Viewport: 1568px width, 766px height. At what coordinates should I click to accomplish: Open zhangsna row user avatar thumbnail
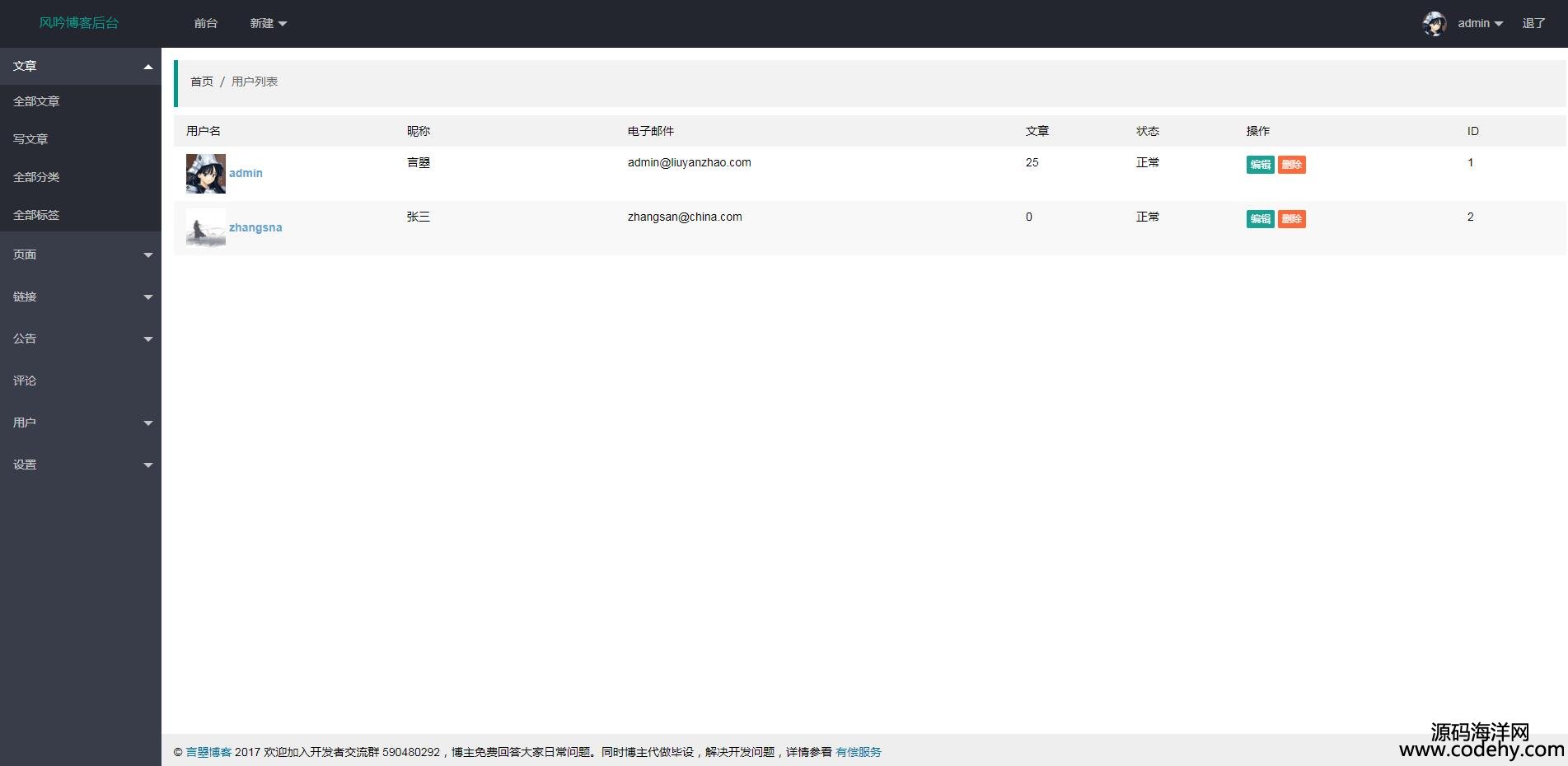click(206, 228)
